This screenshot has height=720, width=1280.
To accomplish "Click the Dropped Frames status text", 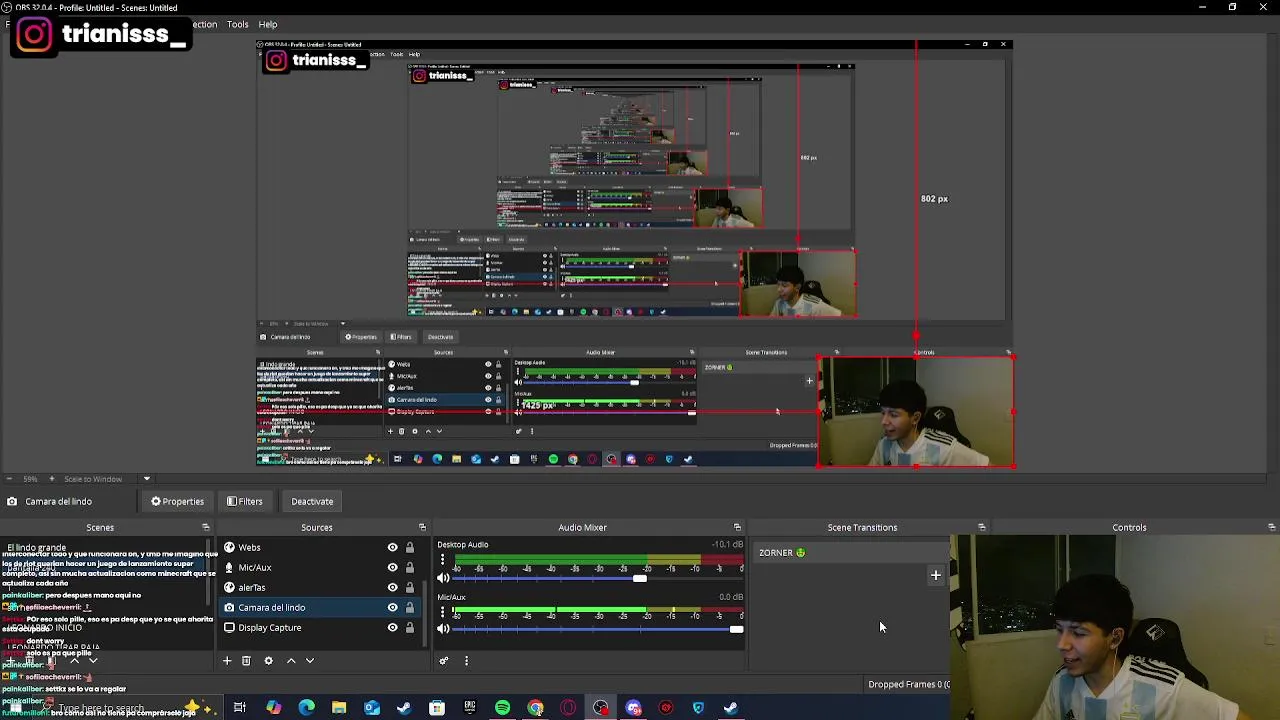I will tap(908, 684).
